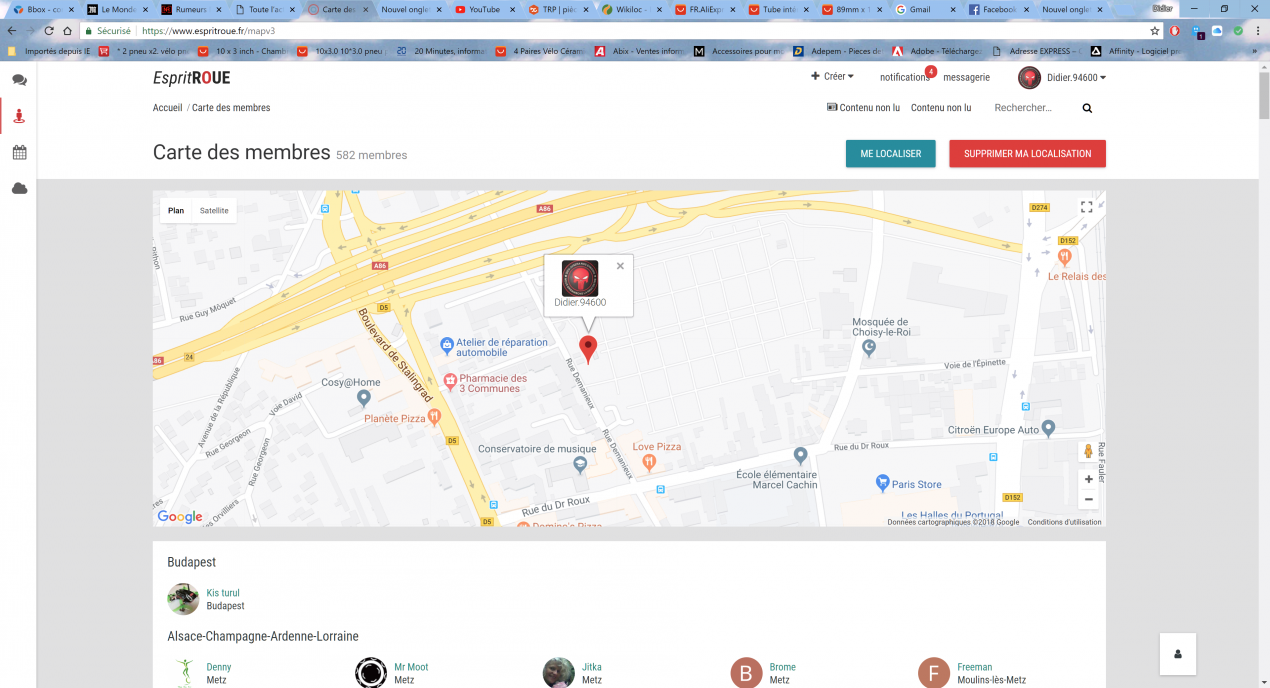Image resolution: width=1270 pixels, height=688 pixels.
Task: Open Freeman member profile link
Action: (x=974, y=667)
